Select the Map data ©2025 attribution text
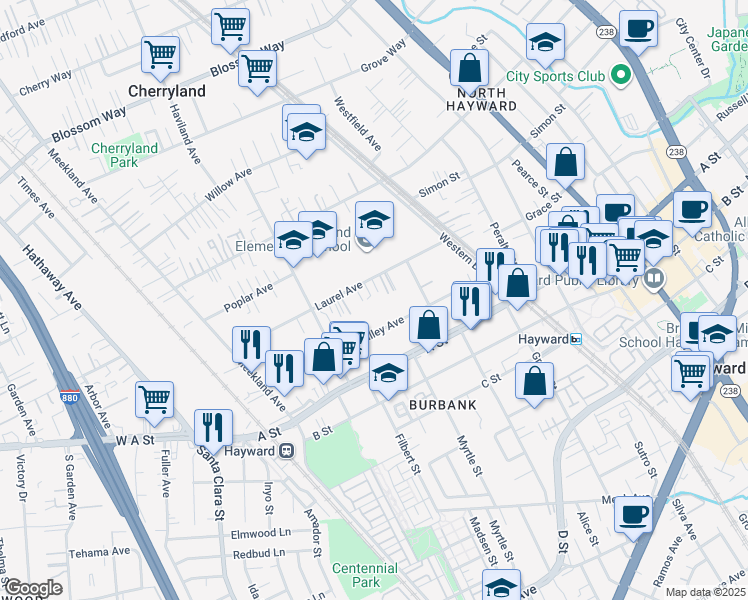This screenshot has height=600, width=748. pyautogui.click(x=705, y=593)
